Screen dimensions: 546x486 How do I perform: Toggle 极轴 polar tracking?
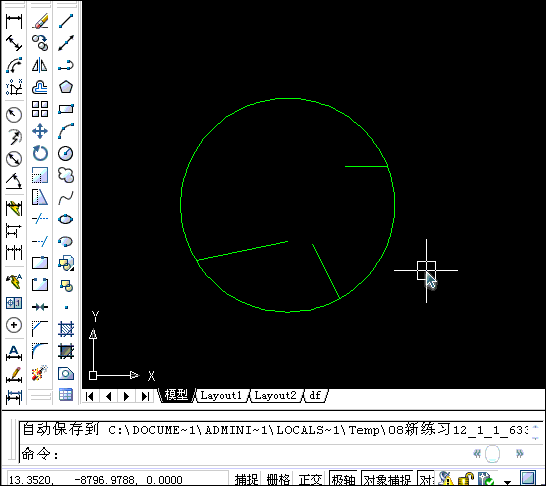click(343, 479)
